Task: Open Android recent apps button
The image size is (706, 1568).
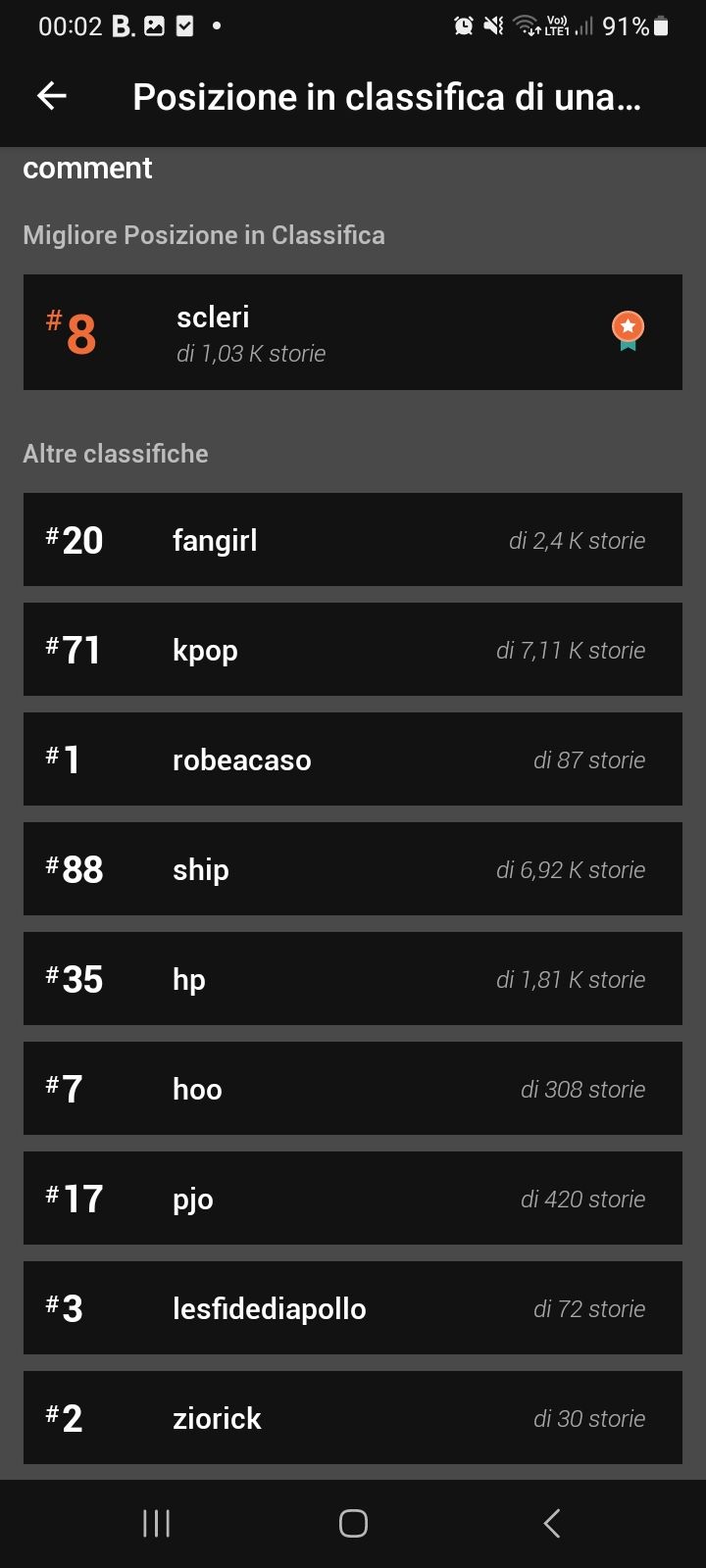Action: click(x=157, y=1523)
